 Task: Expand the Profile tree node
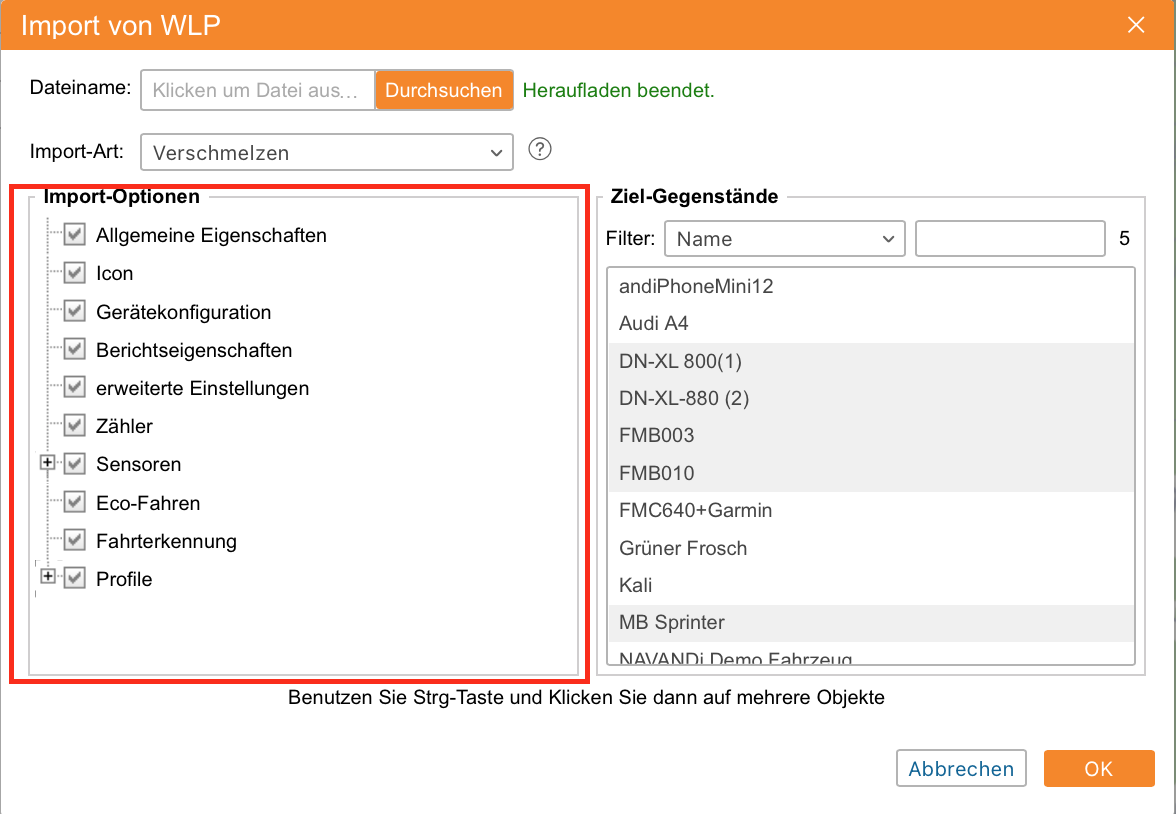click(47, 578)
